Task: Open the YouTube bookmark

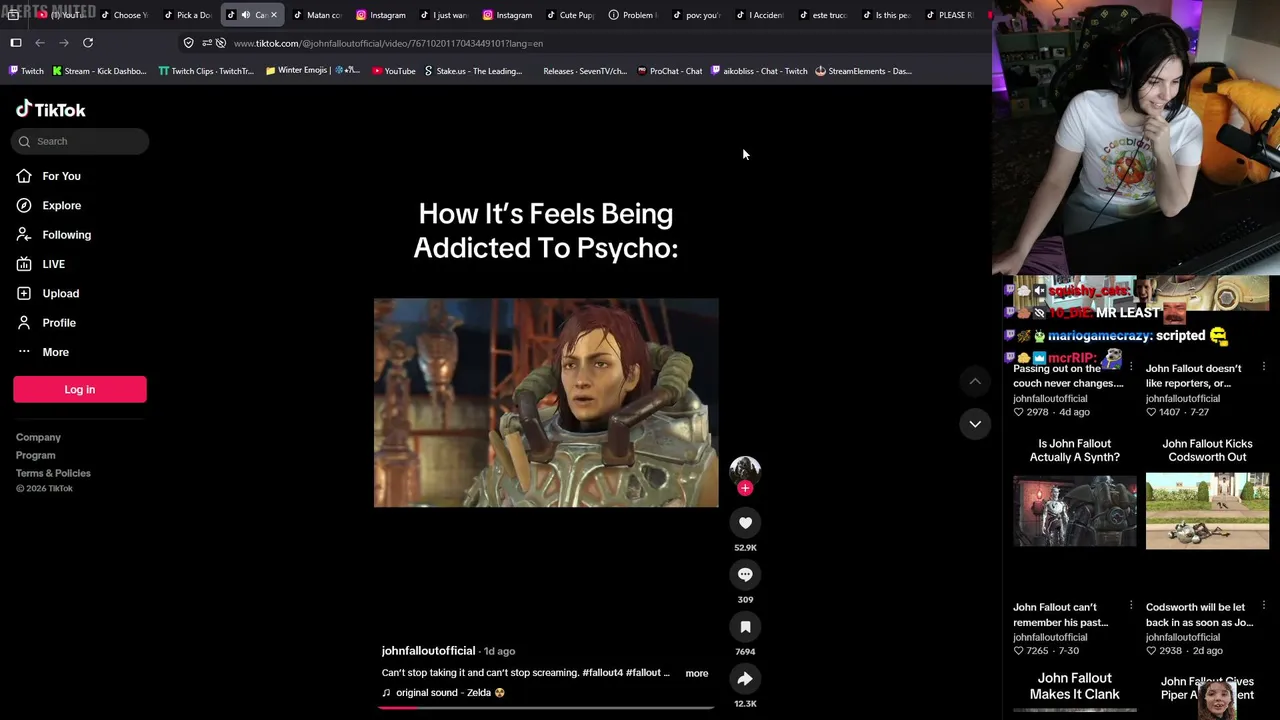Action: (393, 71)
